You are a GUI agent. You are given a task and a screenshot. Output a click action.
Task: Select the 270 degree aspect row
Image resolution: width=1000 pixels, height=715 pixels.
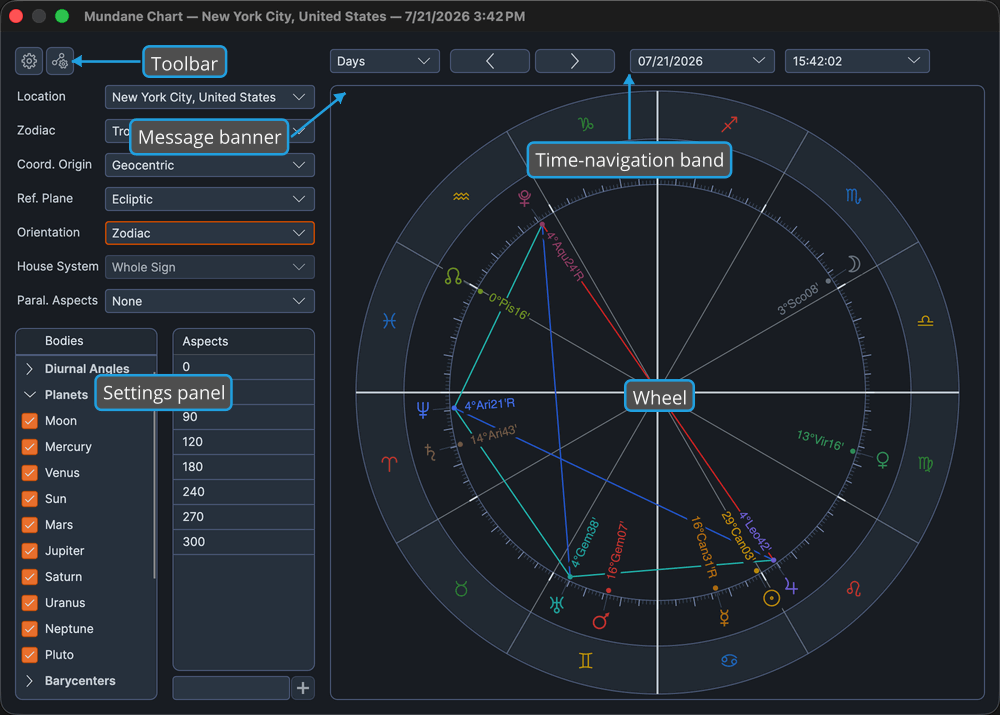click(244, 517)
